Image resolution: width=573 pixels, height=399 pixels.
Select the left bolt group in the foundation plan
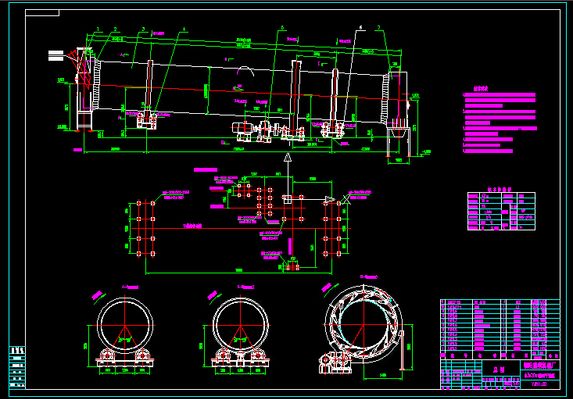145,228
